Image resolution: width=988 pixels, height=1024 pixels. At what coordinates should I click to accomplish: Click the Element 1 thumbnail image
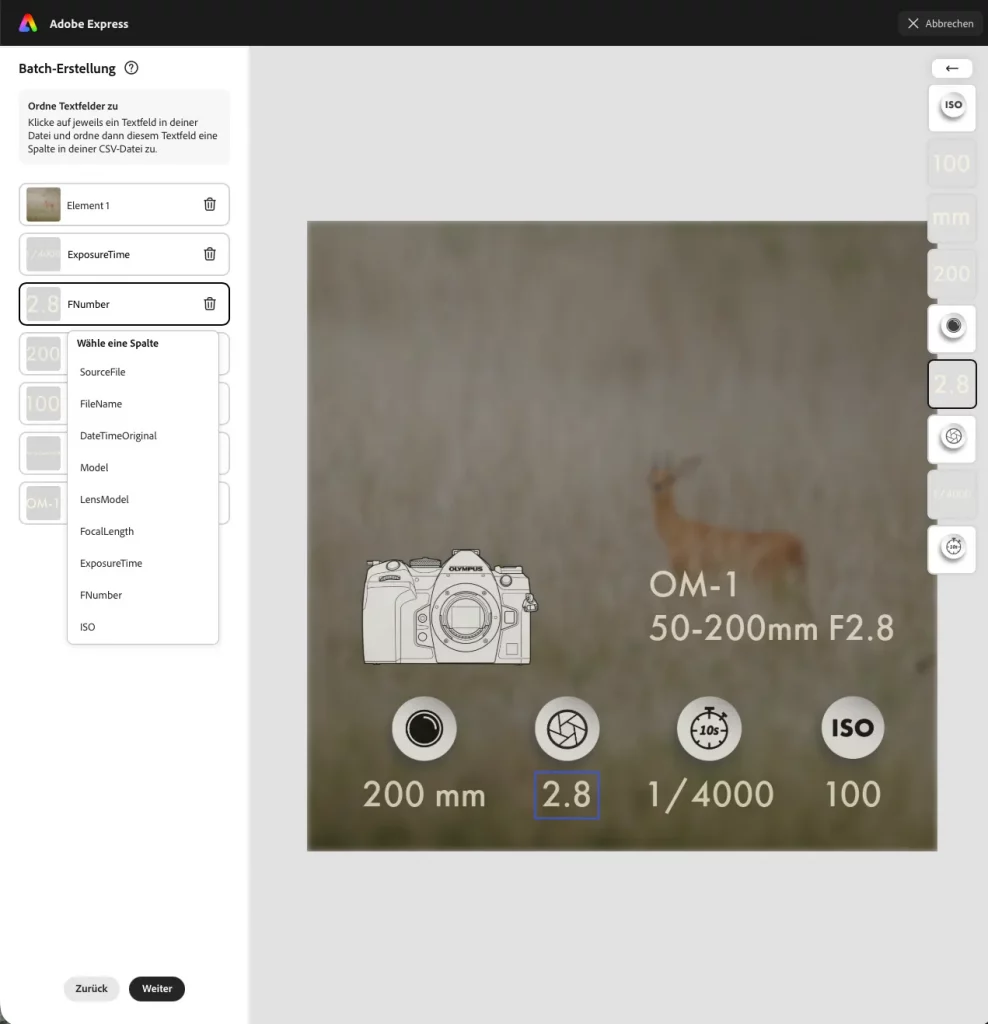41,204
